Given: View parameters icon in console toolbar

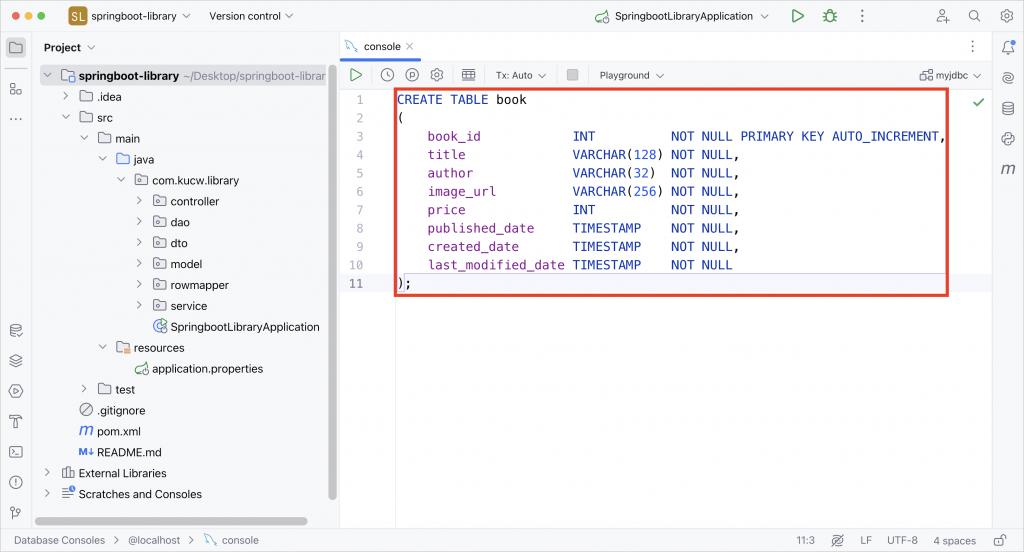Looking at the screenshot, I should click(x=412, y=75).
